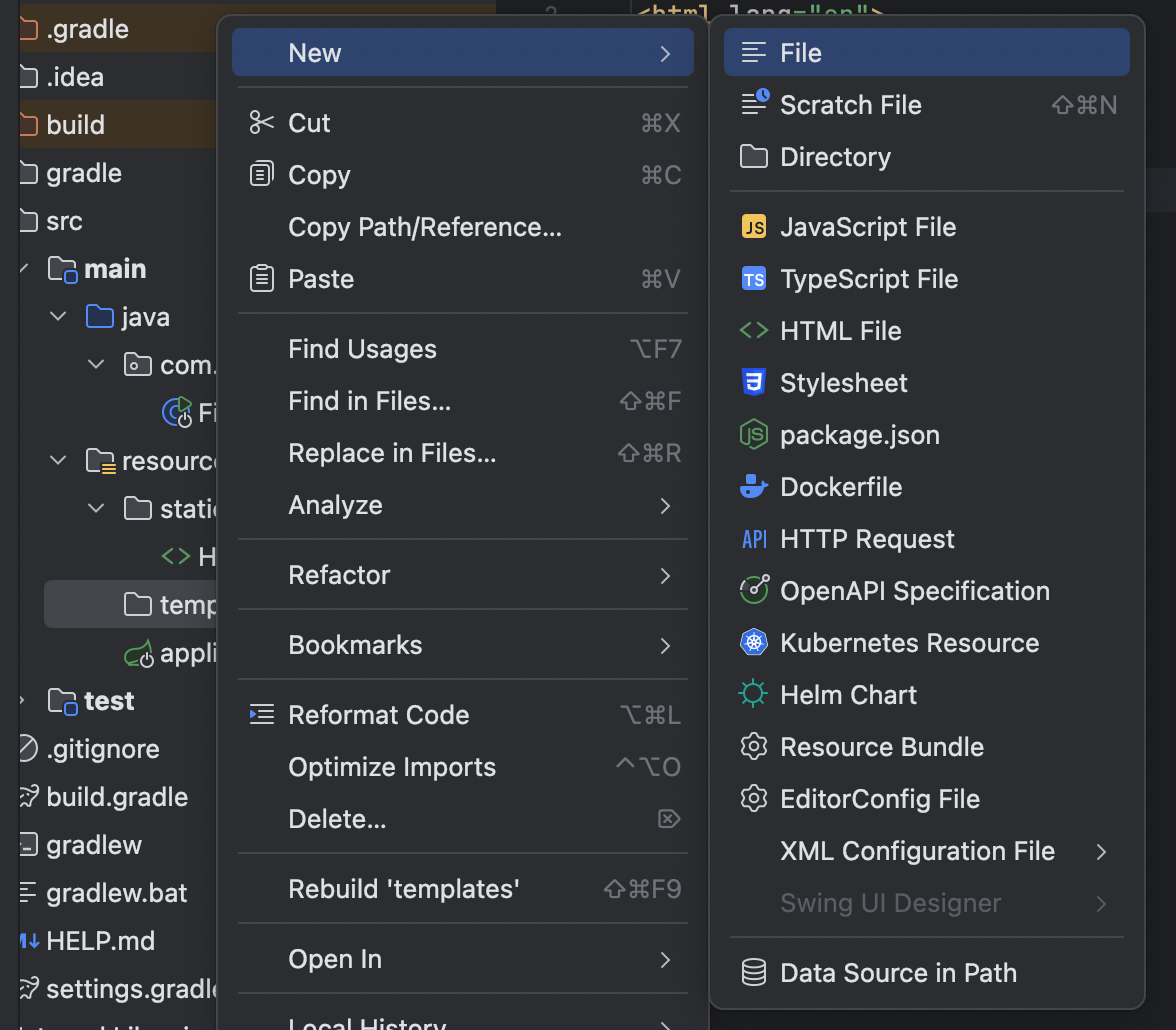1176x1030 pixels.
Task: Click the HTML File angle-brackets icon
Action: click(x=754, y=331)
